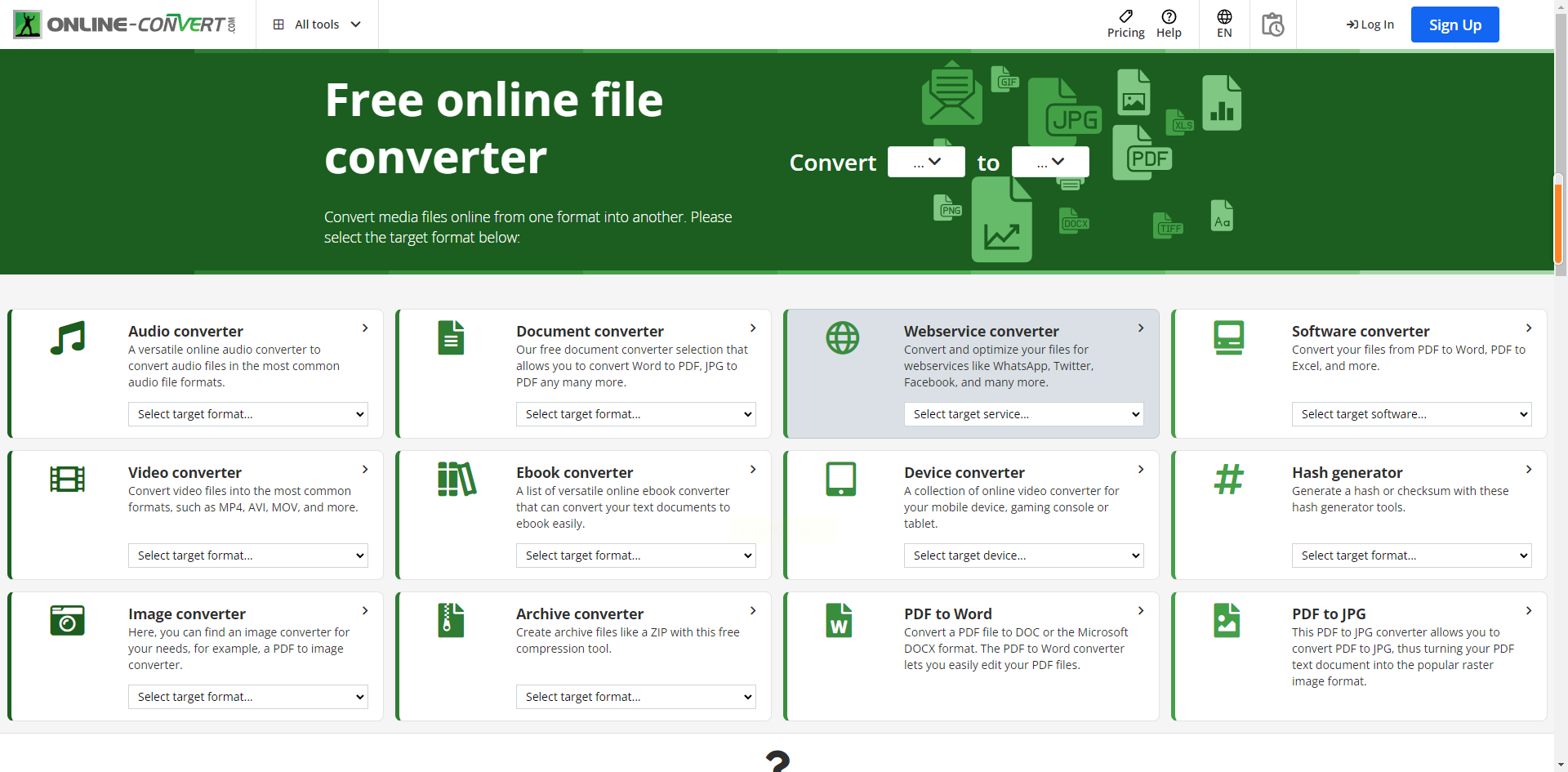Click the Webservice converter globe icon
The image size is (1568, 772).
coord(842,337)
